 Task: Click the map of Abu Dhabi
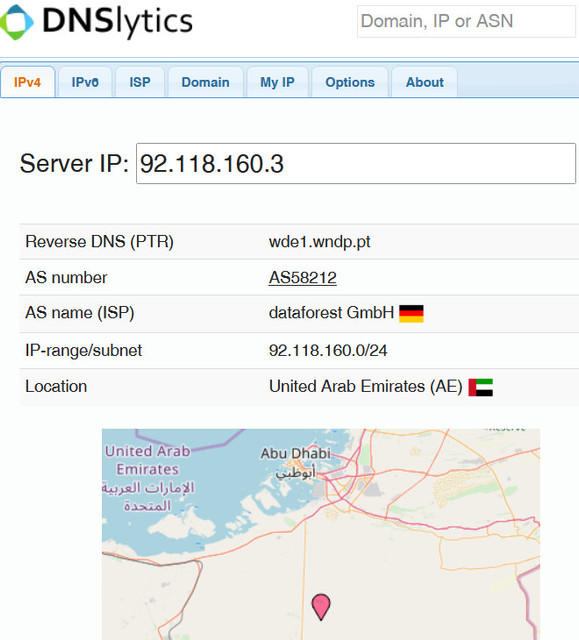321,534
